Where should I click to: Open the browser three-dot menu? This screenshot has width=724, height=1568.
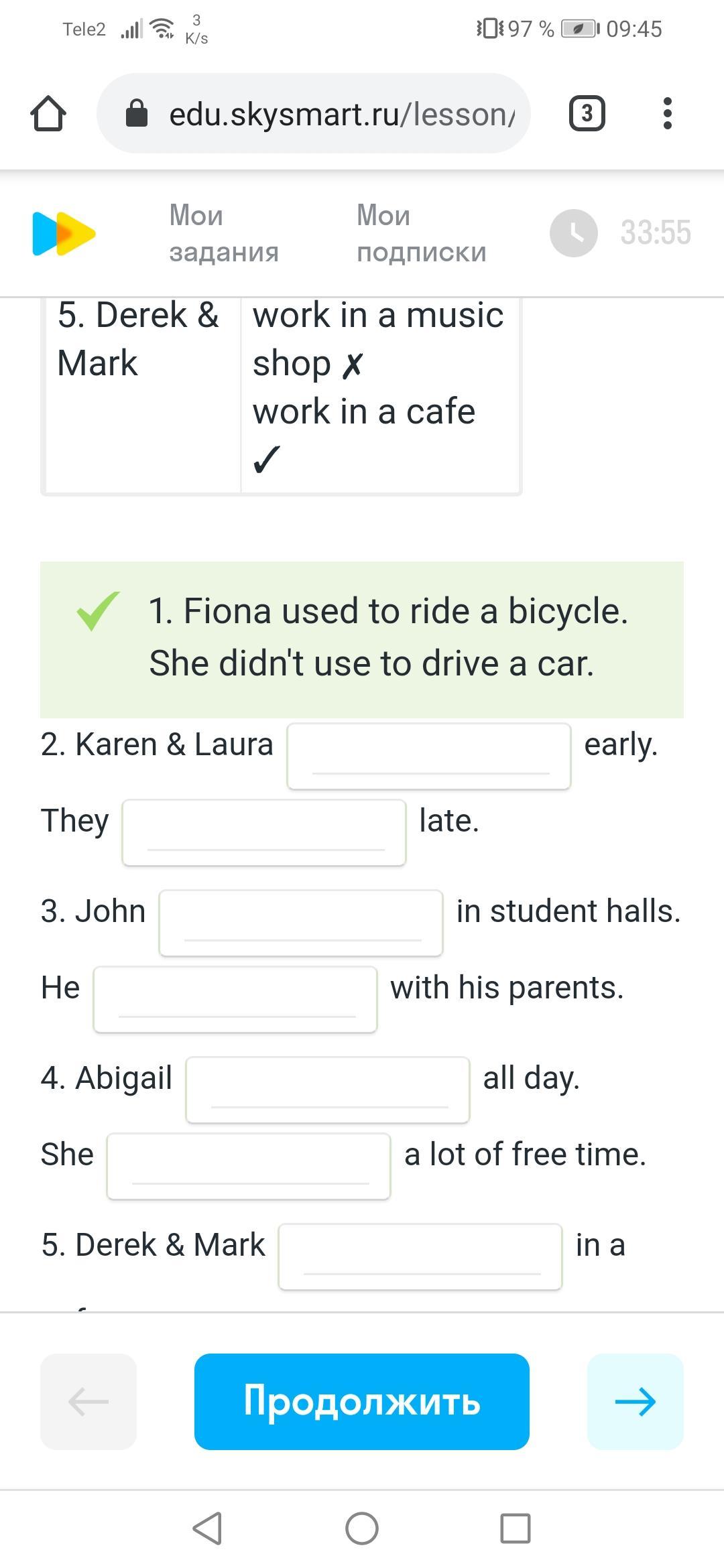click(667, 114)
